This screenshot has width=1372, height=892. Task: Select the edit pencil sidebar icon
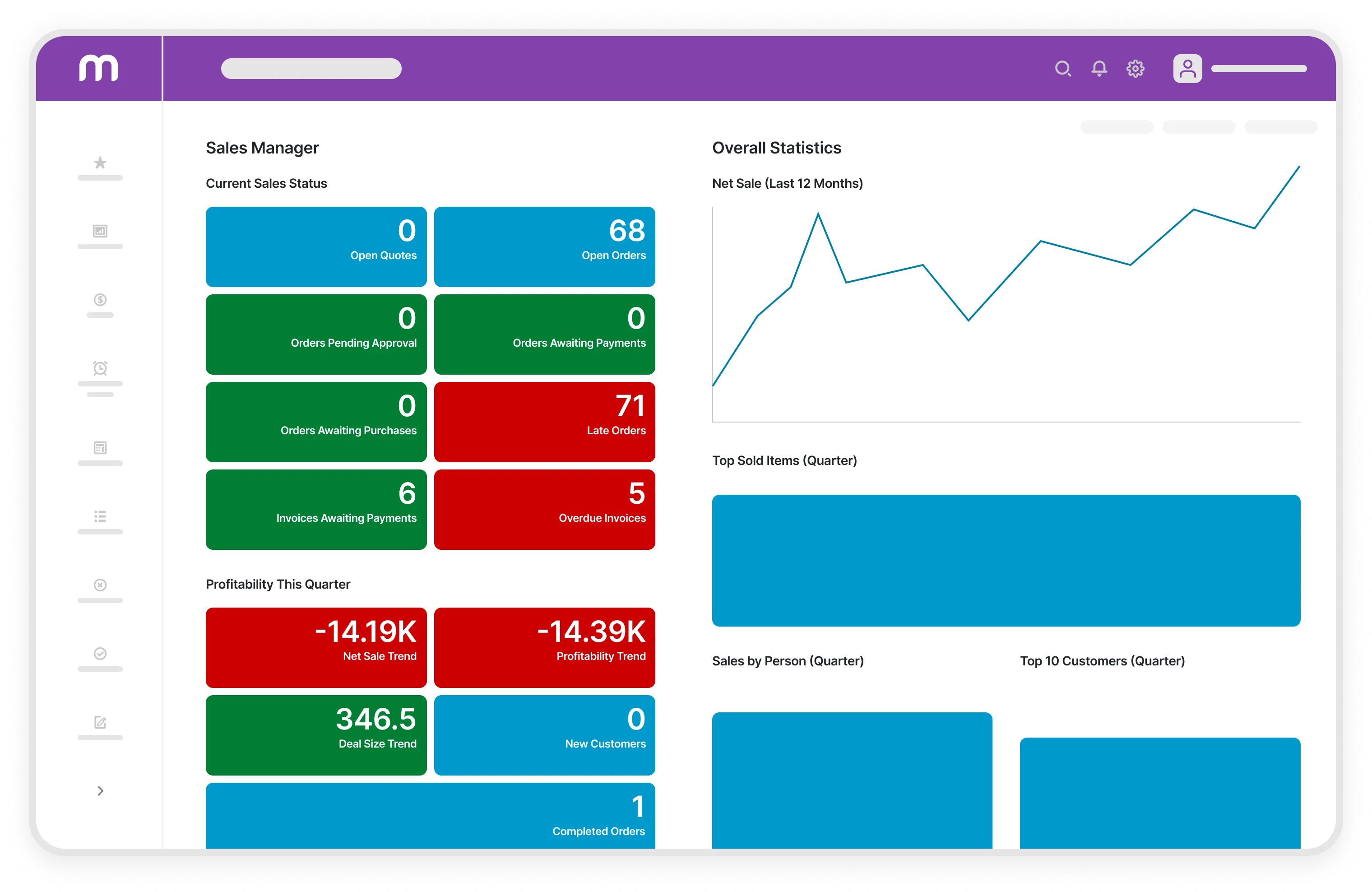(x=100, y=722)
